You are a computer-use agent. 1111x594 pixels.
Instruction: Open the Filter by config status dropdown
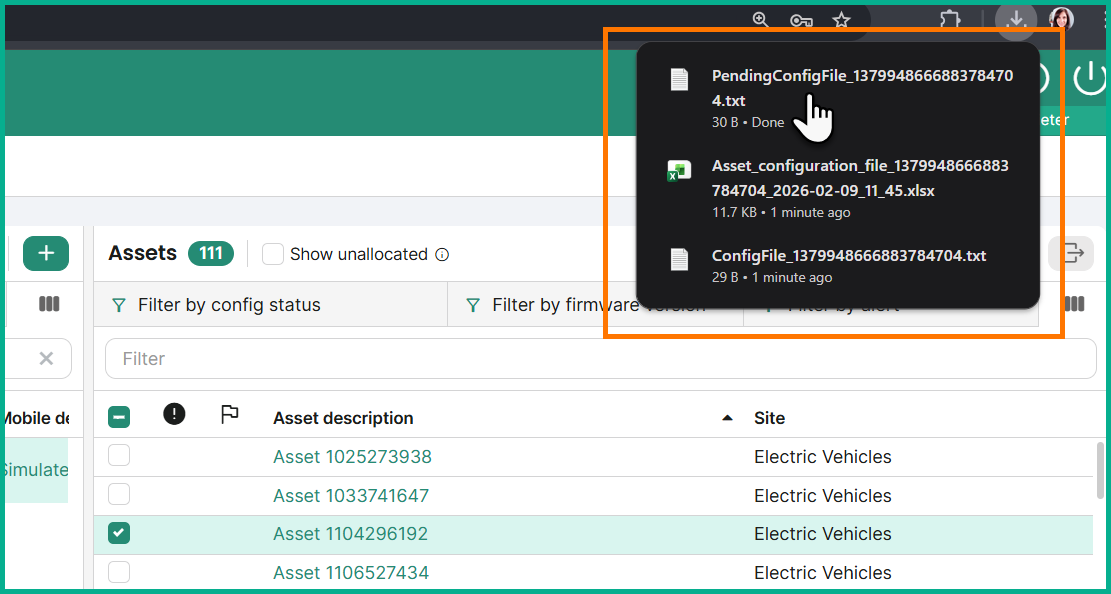tap(229, 305)
